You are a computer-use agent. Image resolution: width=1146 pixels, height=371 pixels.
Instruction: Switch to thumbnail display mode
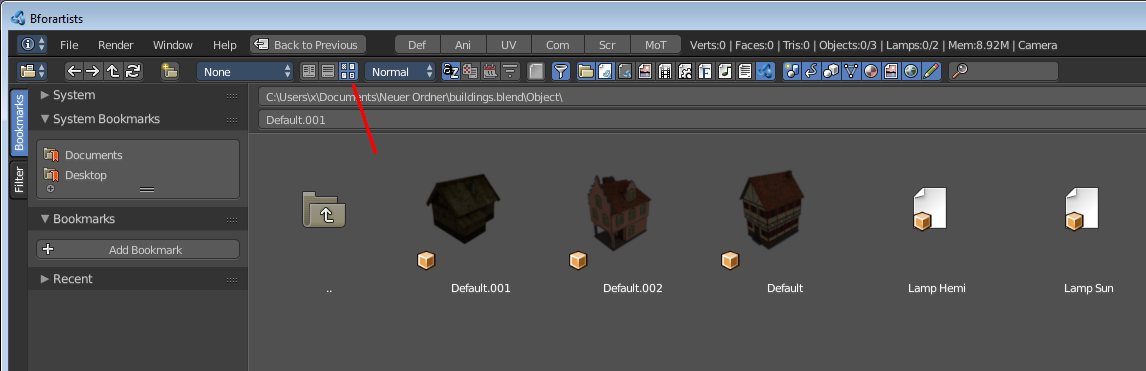click(348, 71)
